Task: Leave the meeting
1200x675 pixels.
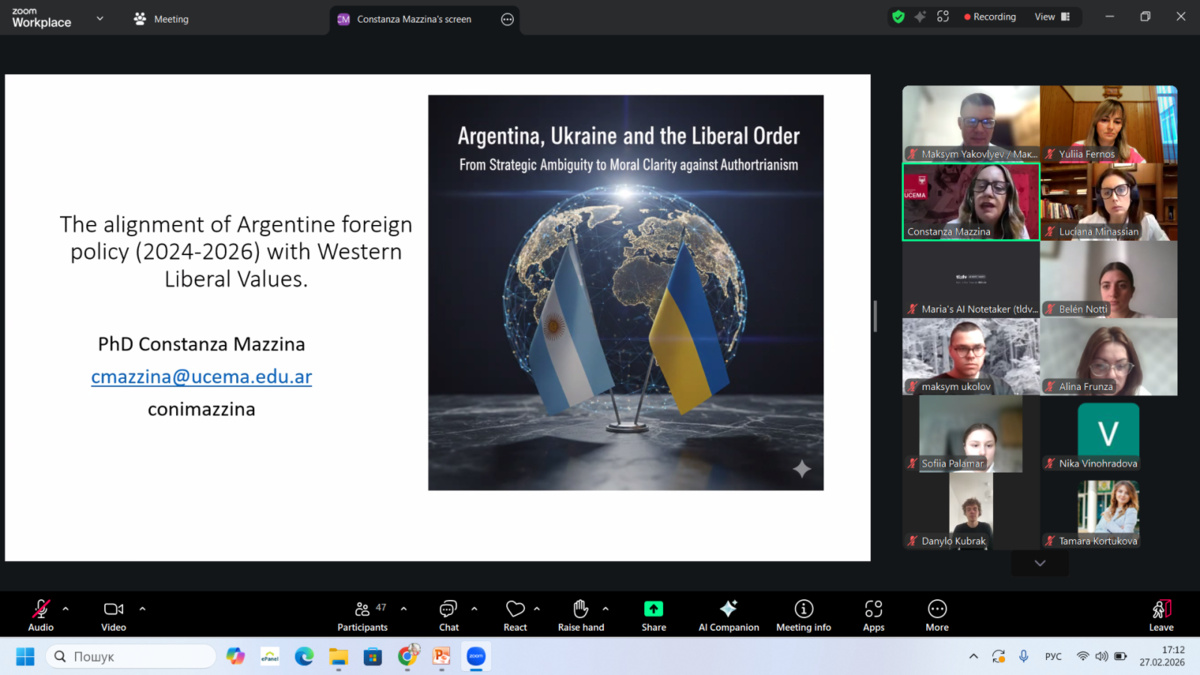Action: click(1161, 615)
